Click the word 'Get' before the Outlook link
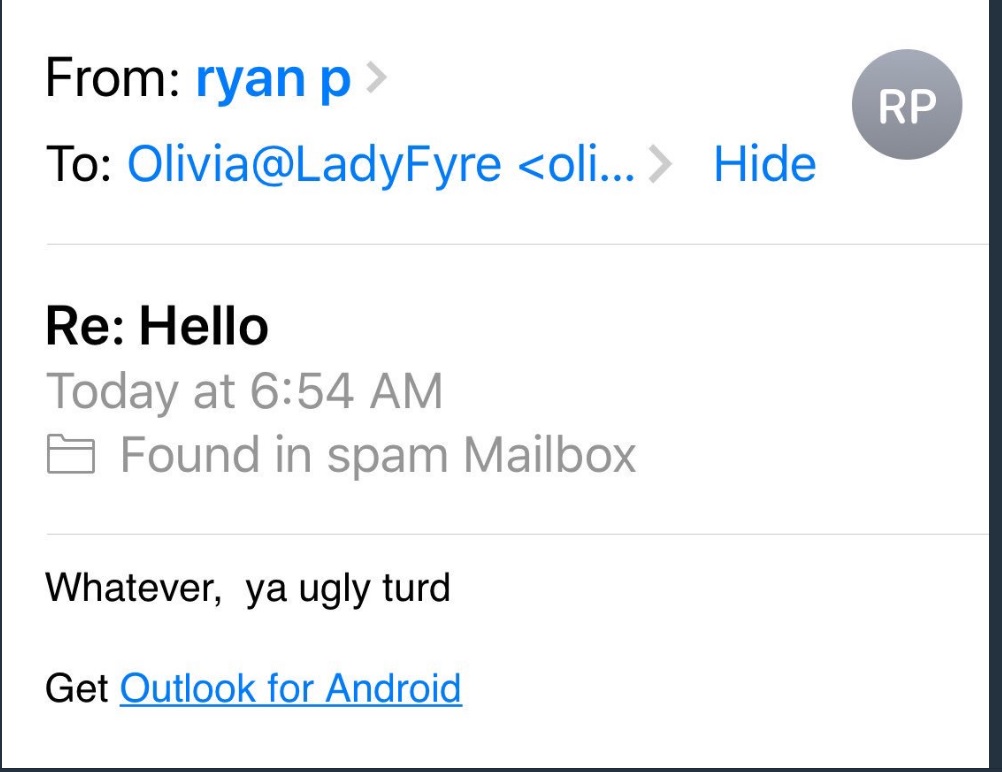The image size is (1002, 772). click(x=77, y=688)
